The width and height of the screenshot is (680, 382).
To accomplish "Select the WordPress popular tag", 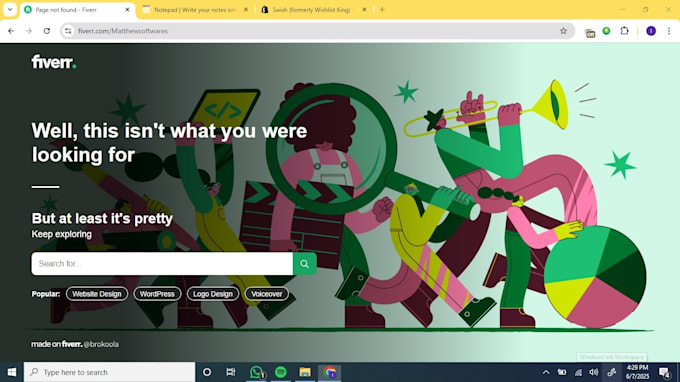I will coord(157,294).
